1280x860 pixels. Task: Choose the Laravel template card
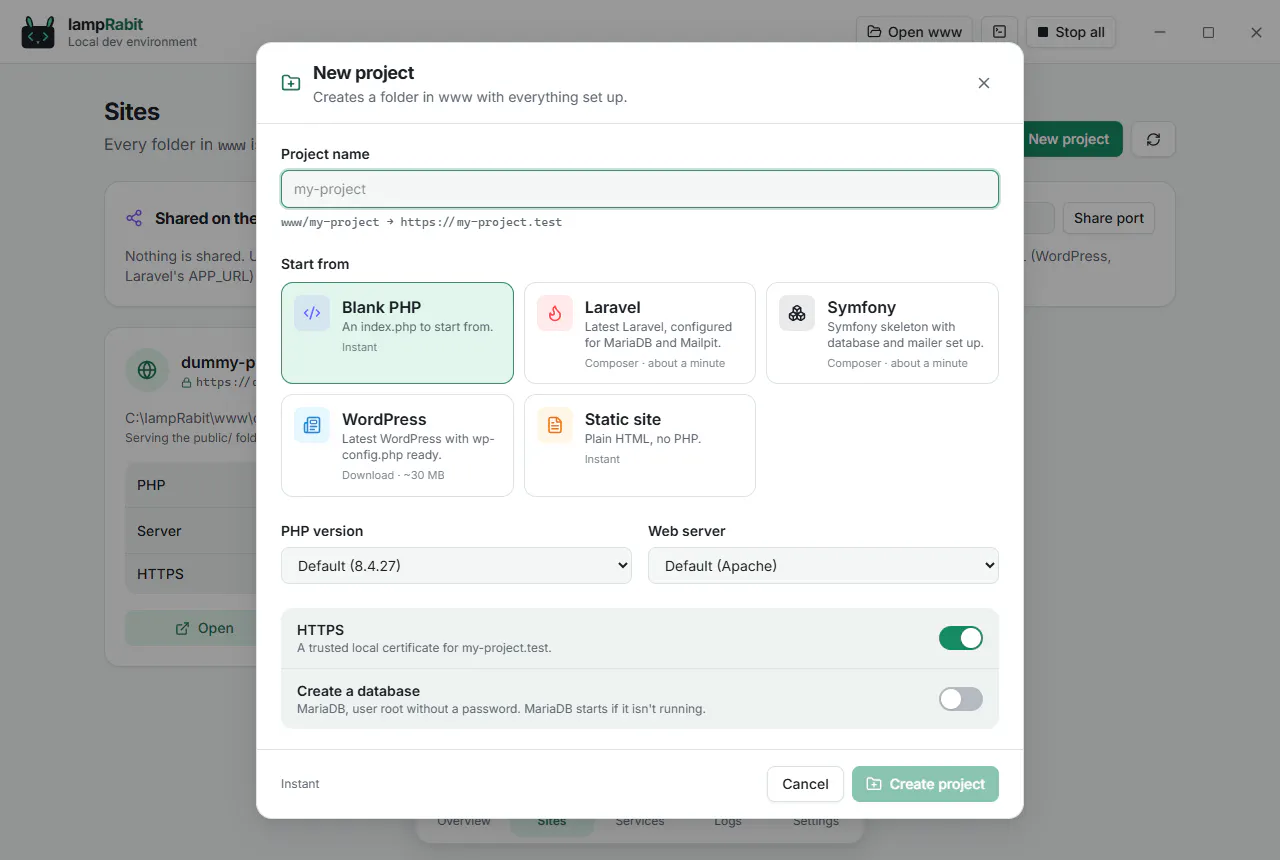[640, 333]
